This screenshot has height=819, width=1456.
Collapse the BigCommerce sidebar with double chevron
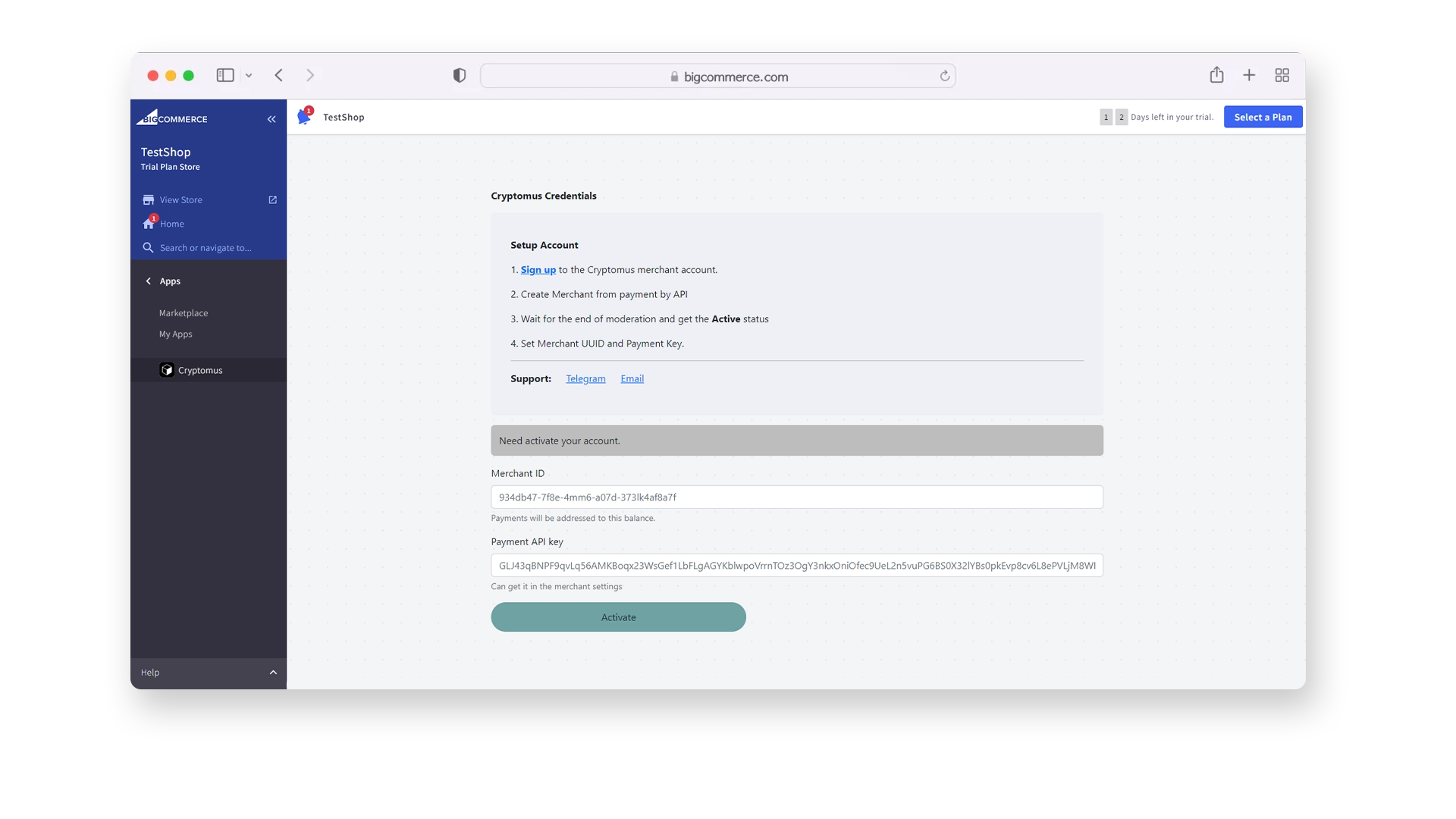(x=271, y=119)
